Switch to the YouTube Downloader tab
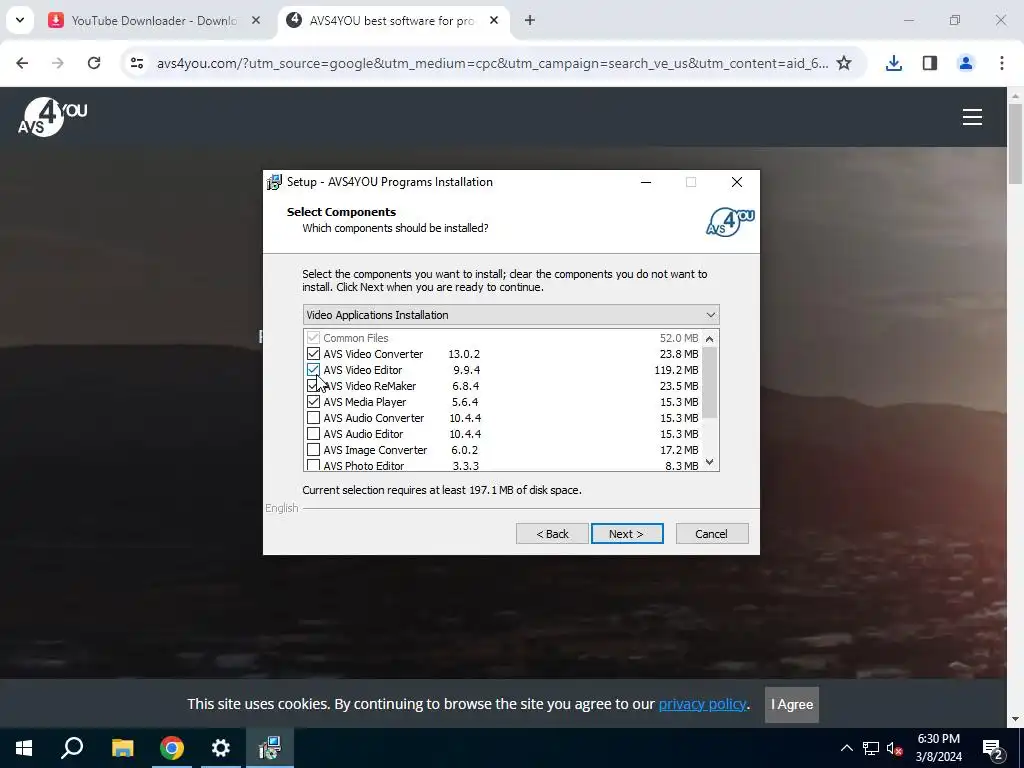1024x768 pixels. click(x=153, y=20)
